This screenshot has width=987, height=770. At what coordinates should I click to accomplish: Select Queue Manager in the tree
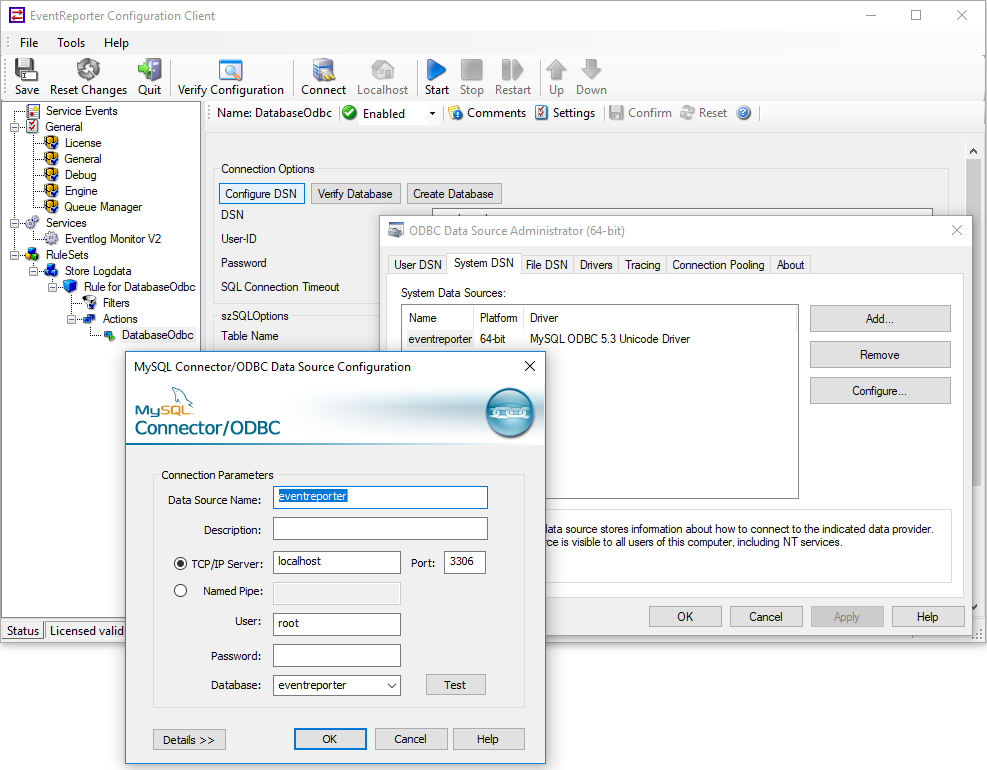[103, 207]
